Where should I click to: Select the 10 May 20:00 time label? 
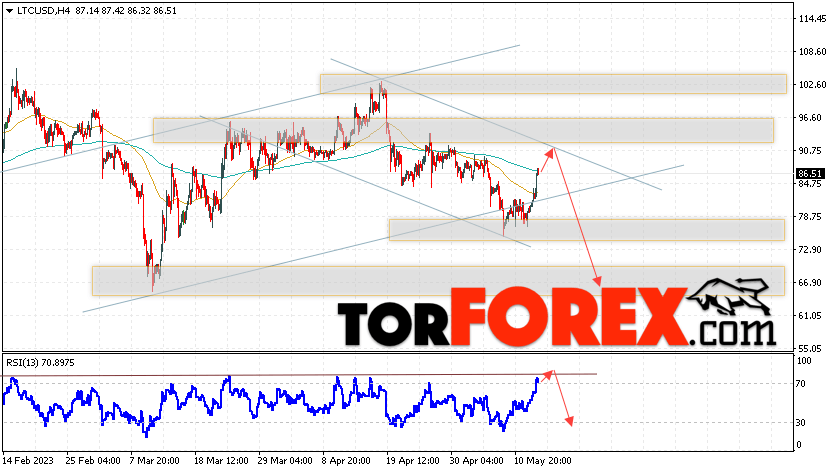click(542, 461)
